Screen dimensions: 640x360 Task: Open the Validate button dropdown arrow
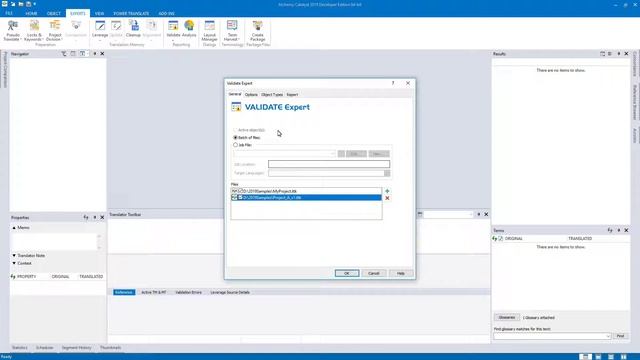[x=173, y=40]
